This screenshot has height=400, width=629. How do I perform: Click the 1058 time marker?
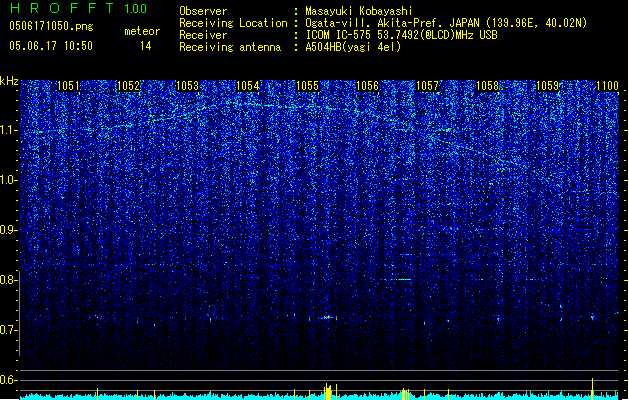click(x=487, y=86)
